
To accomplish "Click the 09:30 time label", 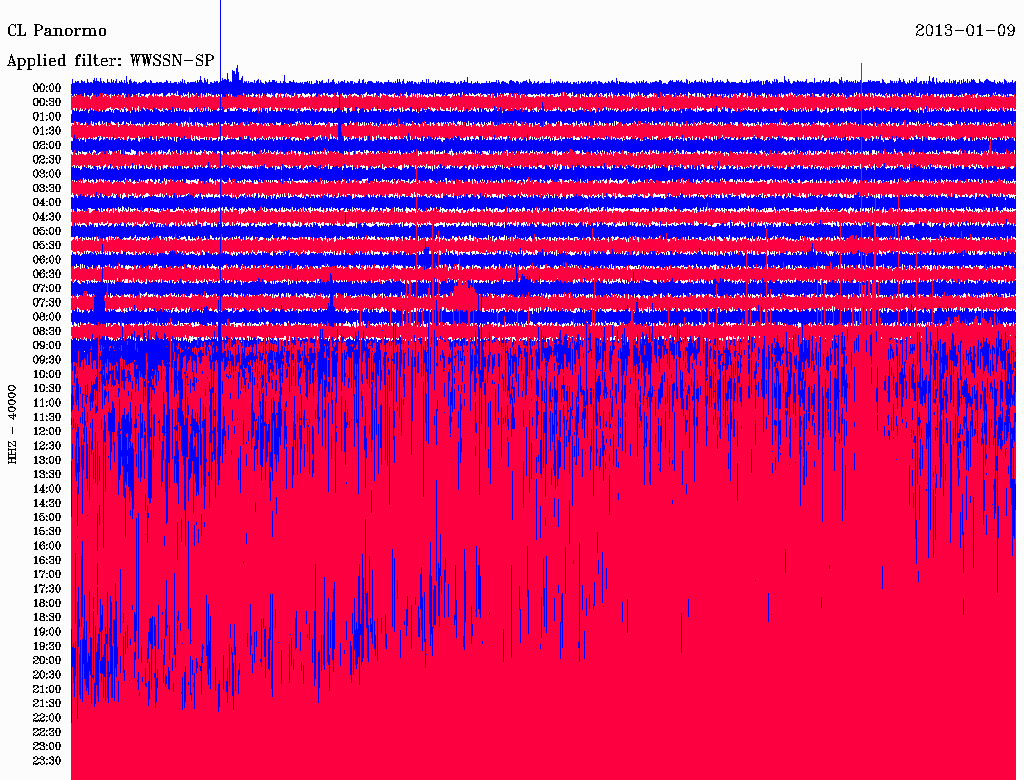I will click(x=47, y=360).
